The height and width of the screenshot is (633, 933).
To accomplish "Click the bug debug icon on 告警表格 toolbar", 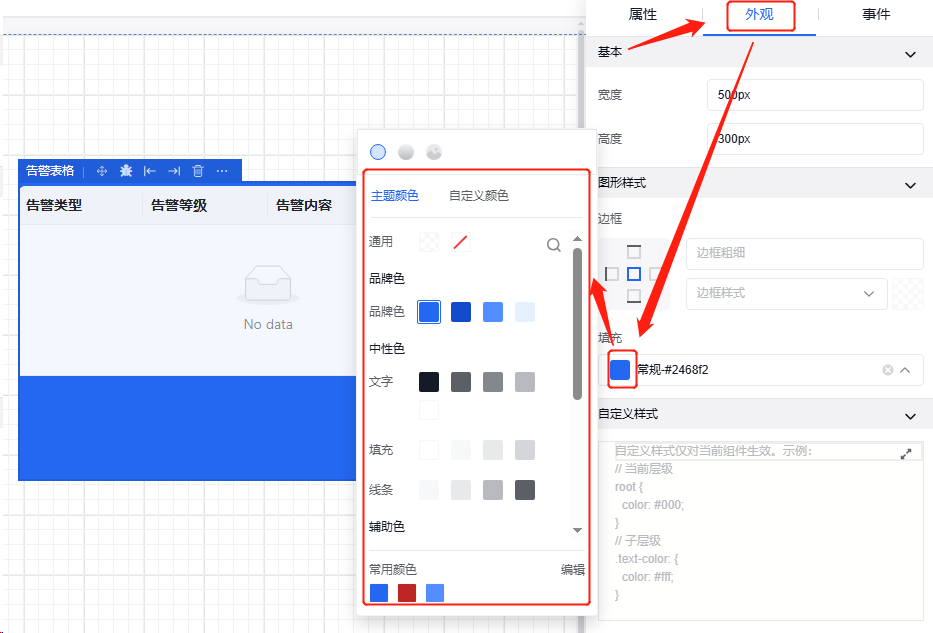I will click(x=126, y=171).
